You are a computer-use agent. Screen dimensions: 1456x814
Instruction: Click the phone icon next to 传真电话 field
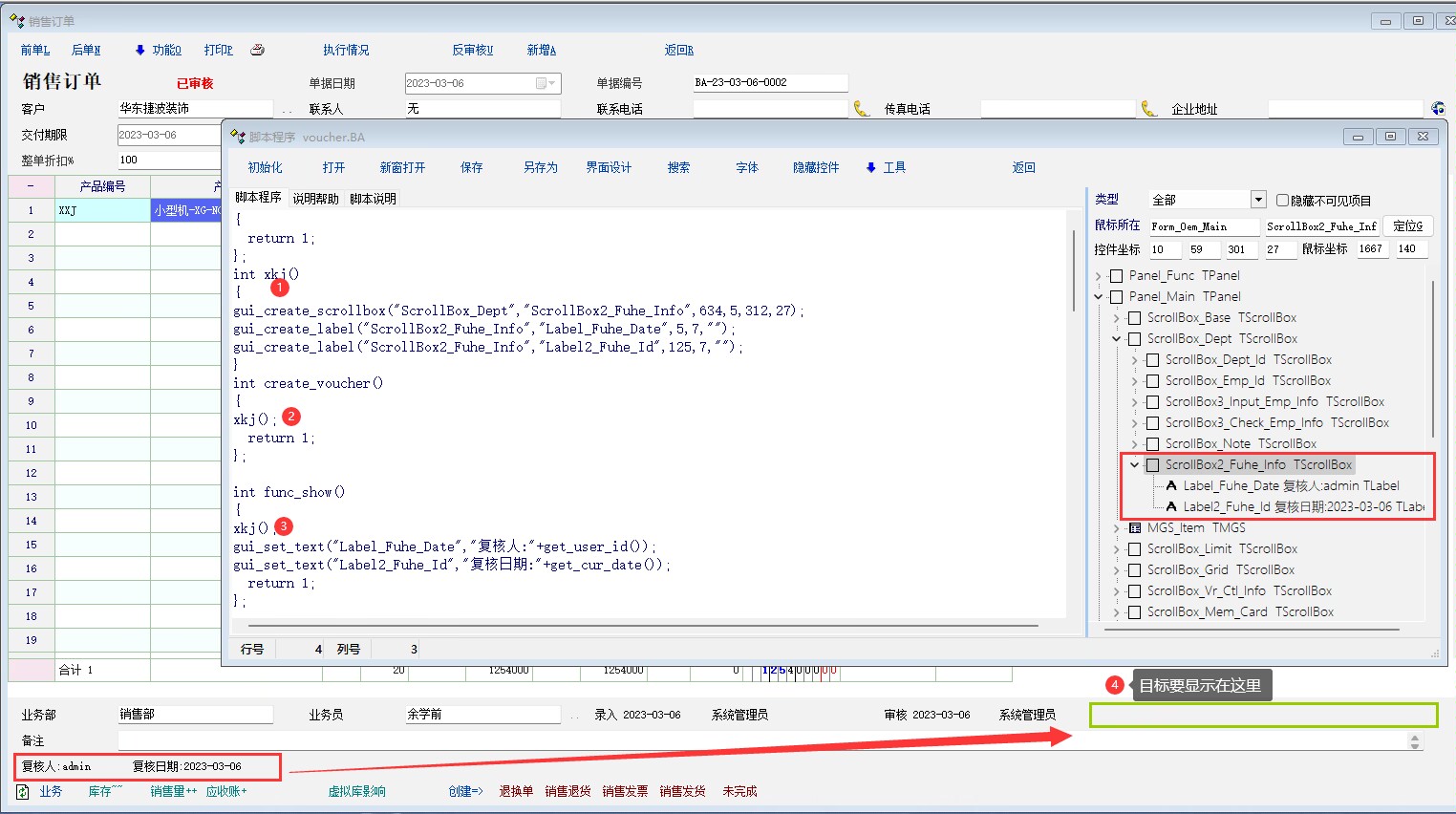click(1148, 109)
